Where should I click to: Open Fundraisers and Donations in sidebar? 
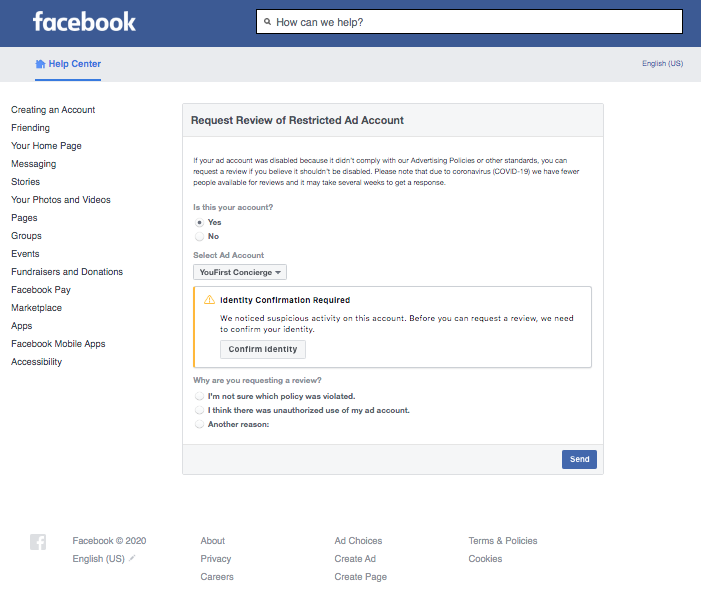(67, 272)
